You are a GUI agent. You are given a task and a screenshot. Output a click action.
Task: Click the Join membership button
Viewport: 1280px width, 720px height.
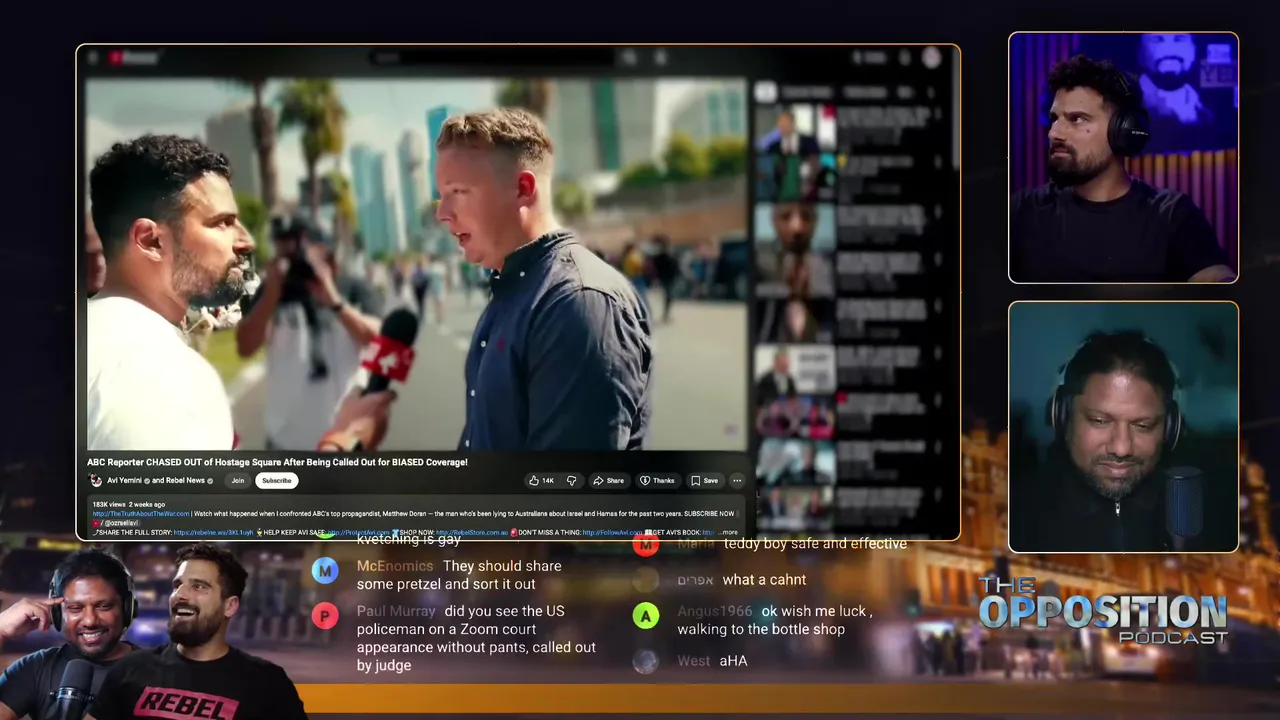point(237,481)
